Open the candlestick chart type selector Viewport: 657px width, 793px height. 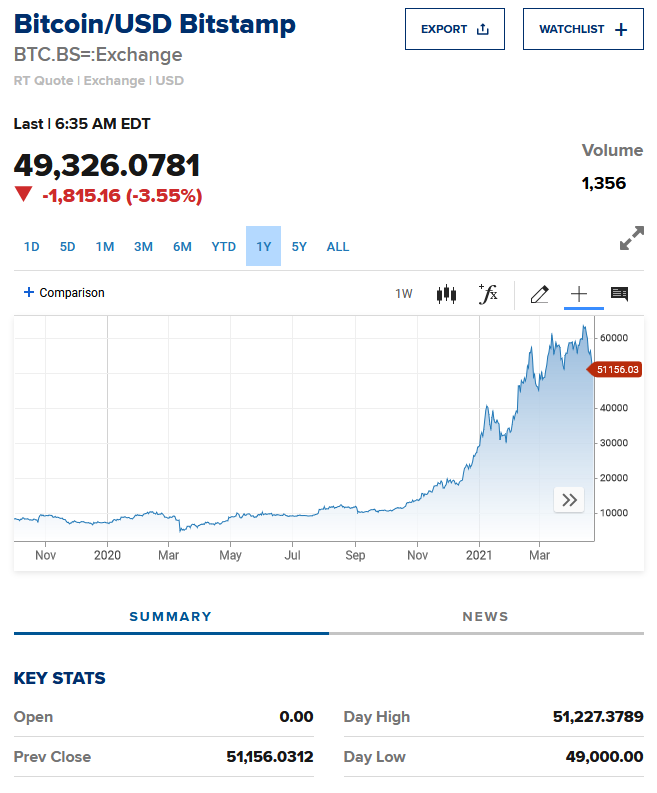(x=446, y=294)
